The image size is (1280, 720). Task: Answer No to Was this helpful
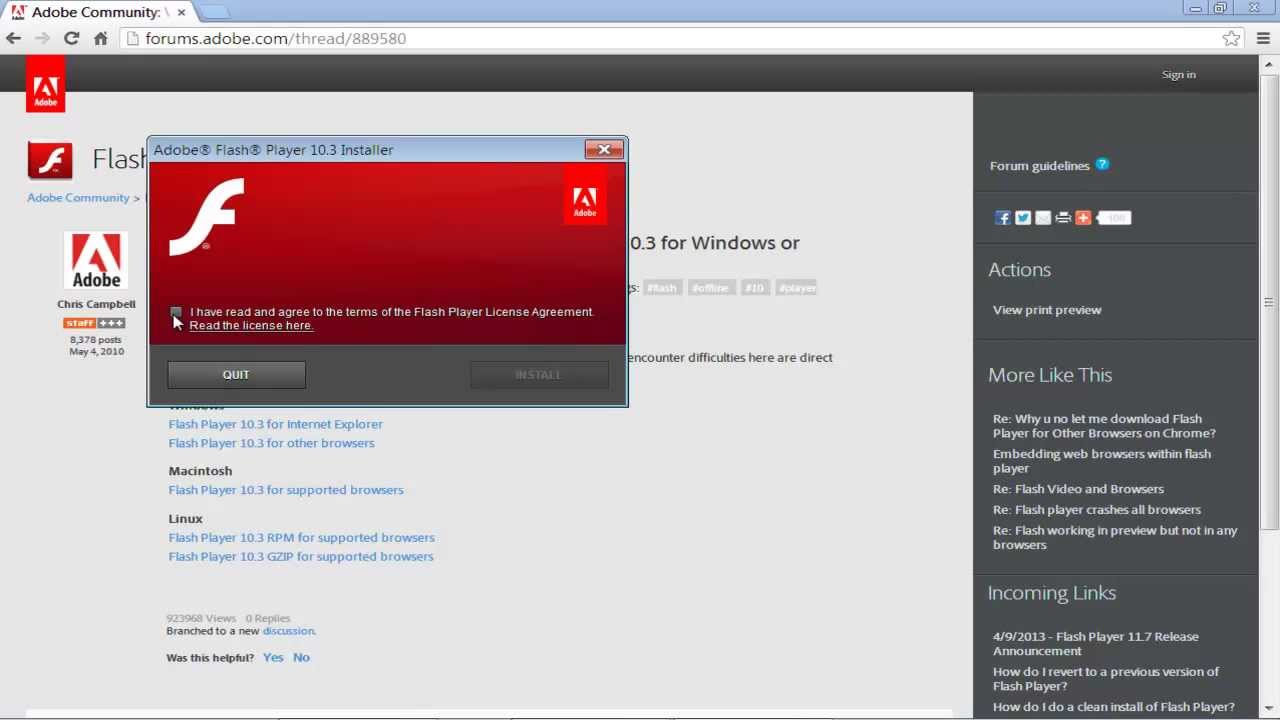pos(301,658)
